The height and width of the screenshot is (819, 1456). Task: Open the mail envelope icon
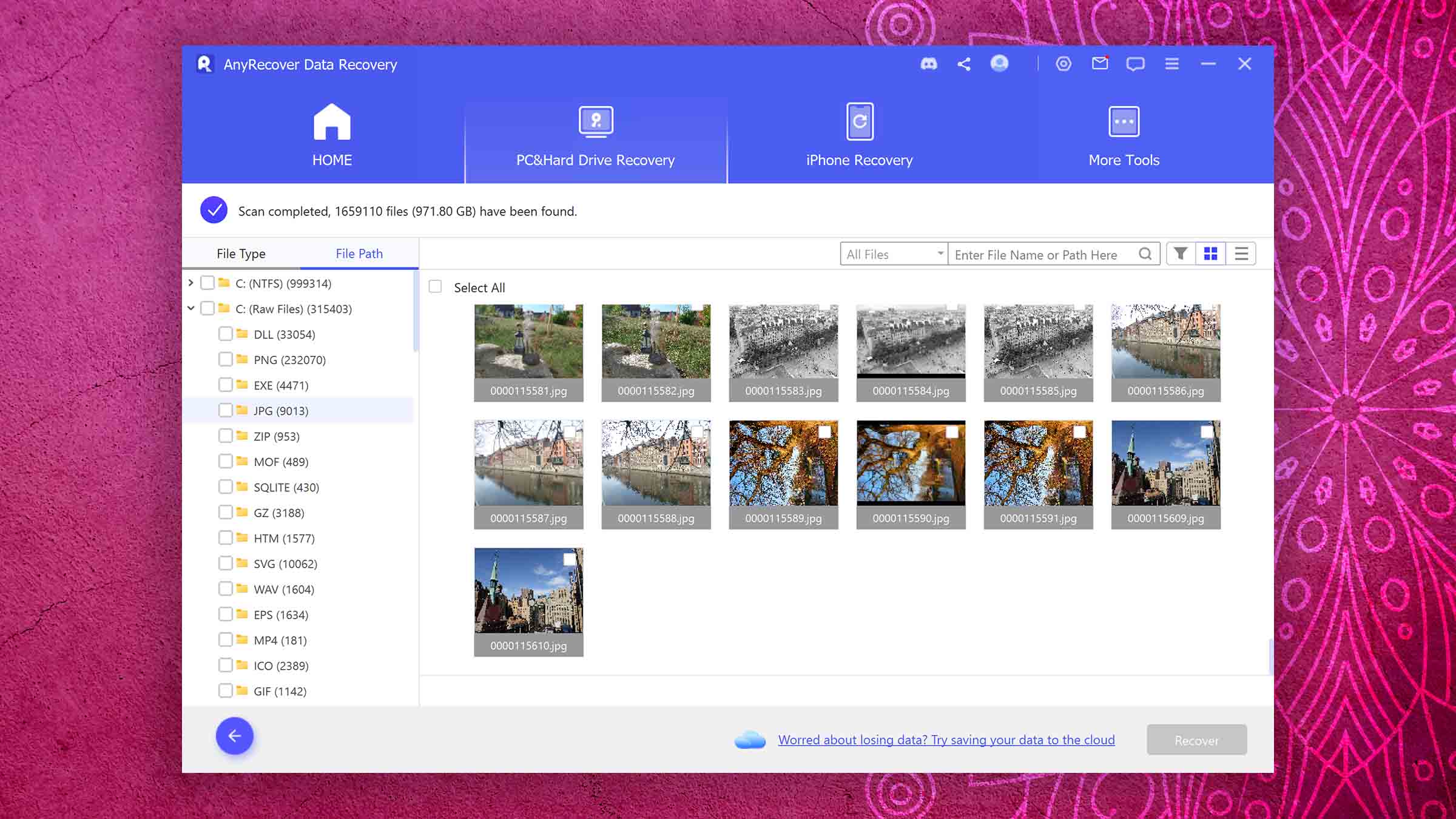tap(1100, 63)
